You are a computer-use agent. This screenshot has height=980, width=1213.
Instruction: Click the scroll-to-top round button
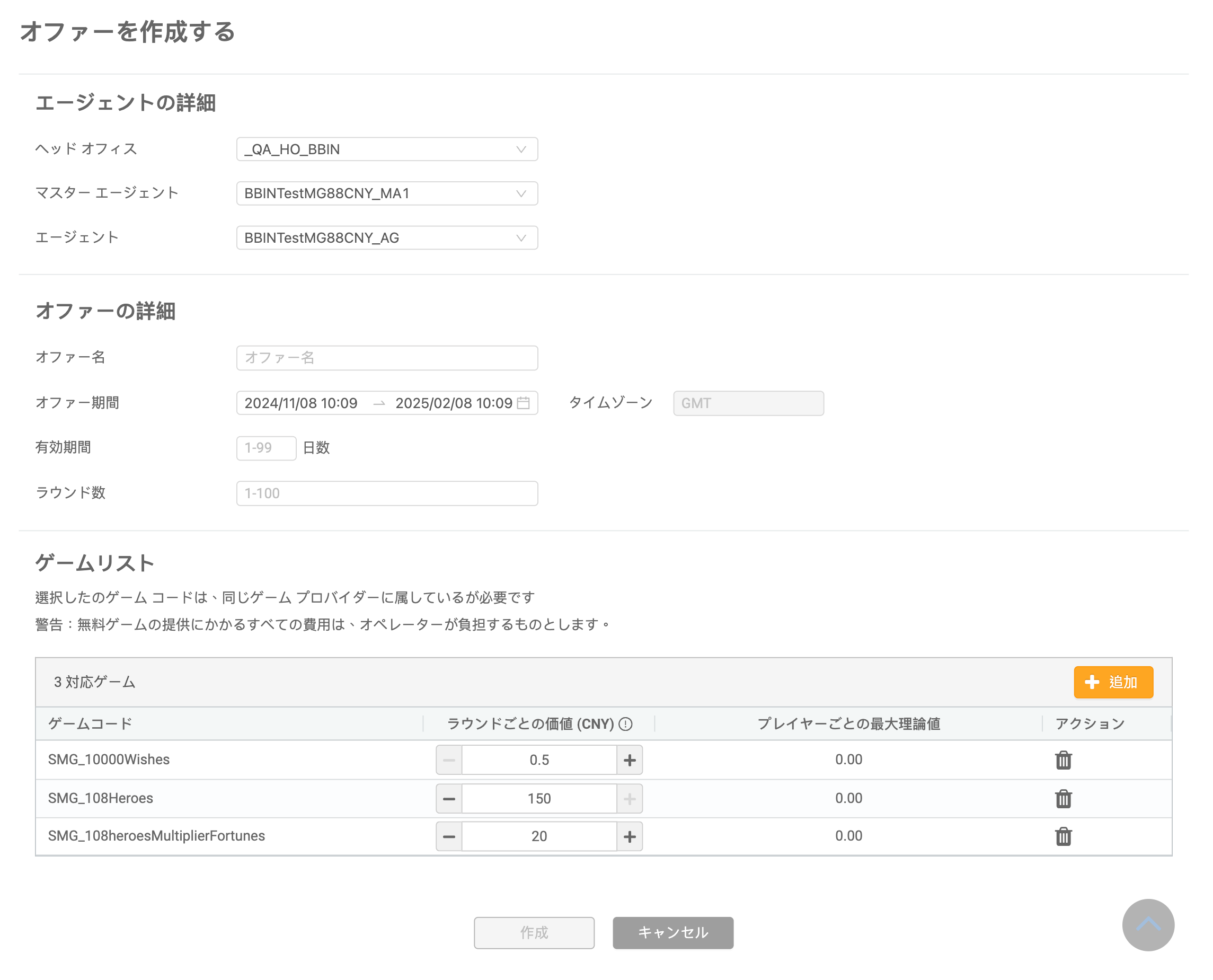pos(1147,925)
